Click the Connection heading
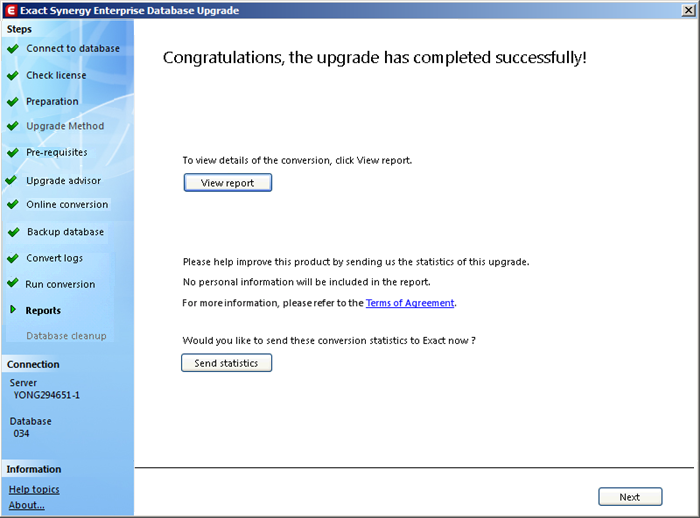This screenshot has width=700, height=518. 33,364
